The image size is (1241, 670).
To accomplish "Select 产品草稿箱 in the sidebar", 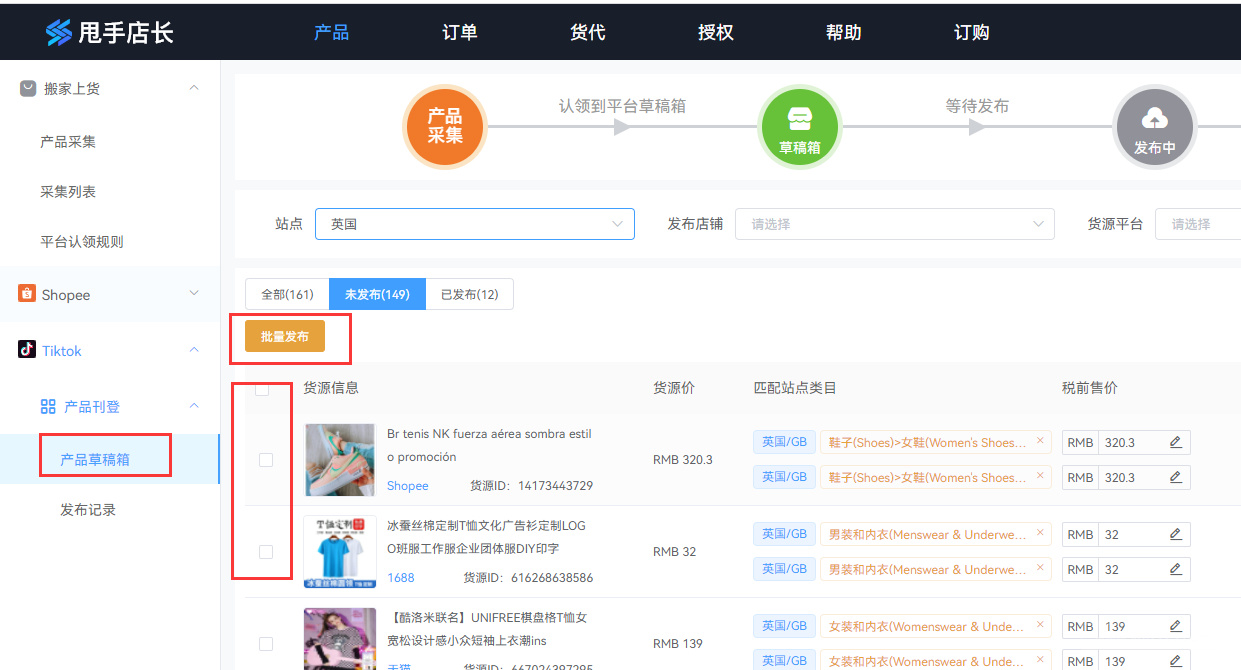I will (95, 460).
